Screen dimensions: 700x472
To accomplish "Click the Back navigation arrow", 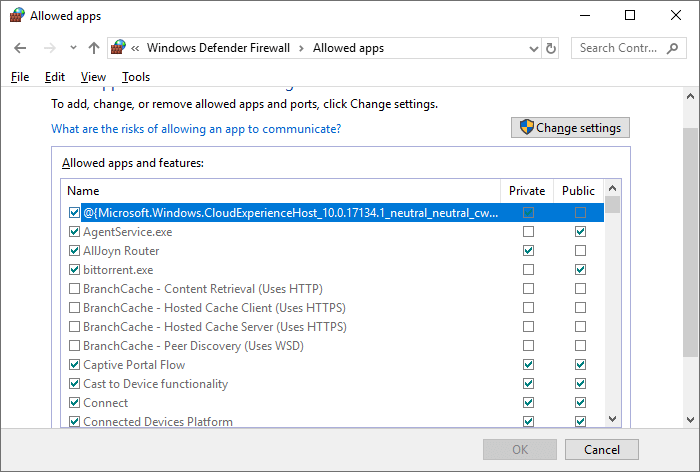I will (21, 48).
